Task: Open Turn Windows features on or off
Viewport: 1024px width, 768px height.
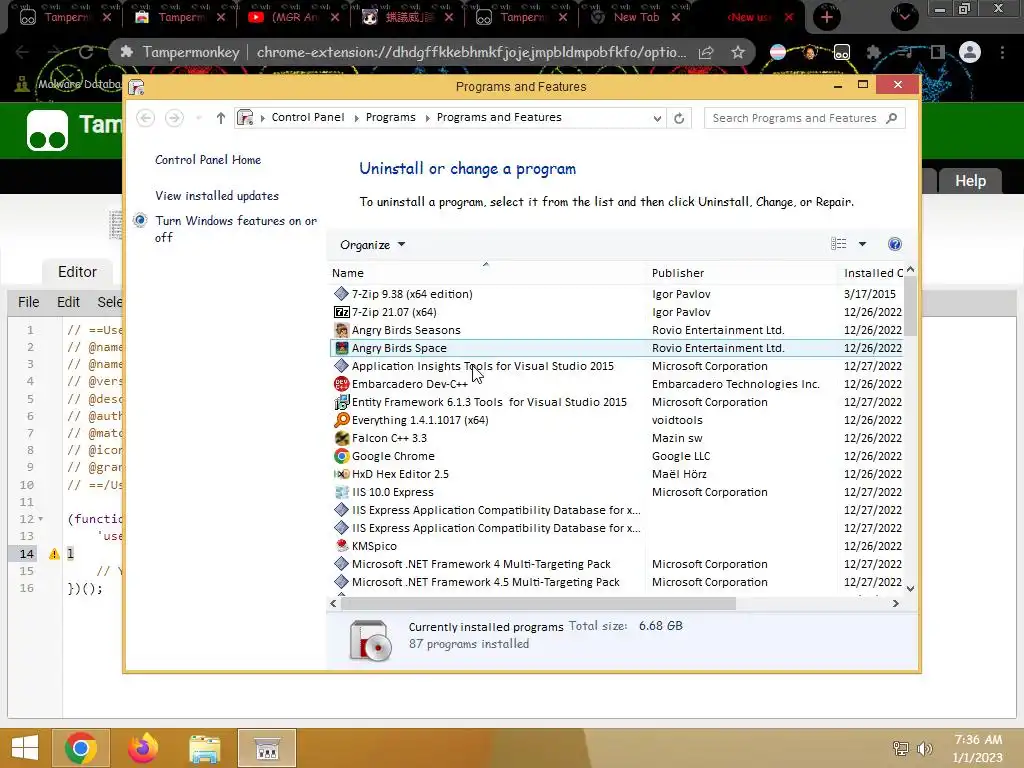Action: click(236, 229)
